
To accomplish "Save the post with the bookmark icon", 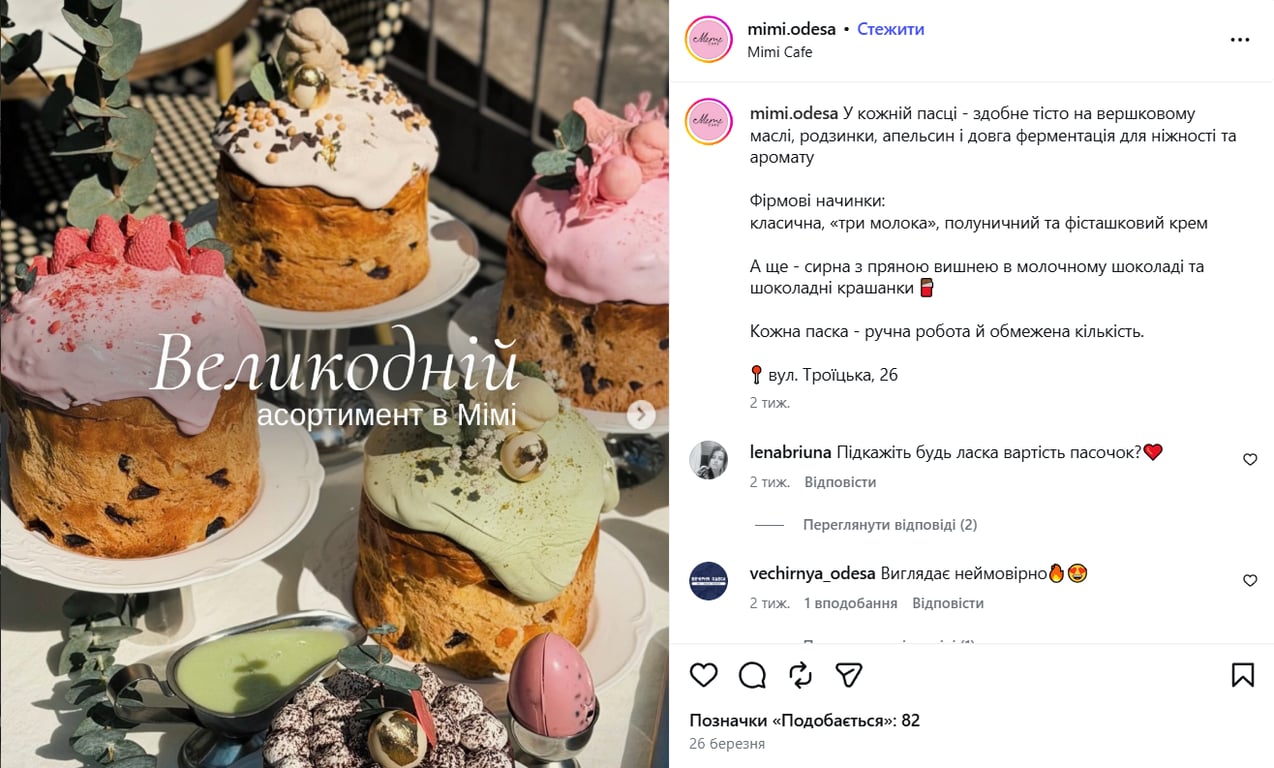I will tap(1242, 675).
